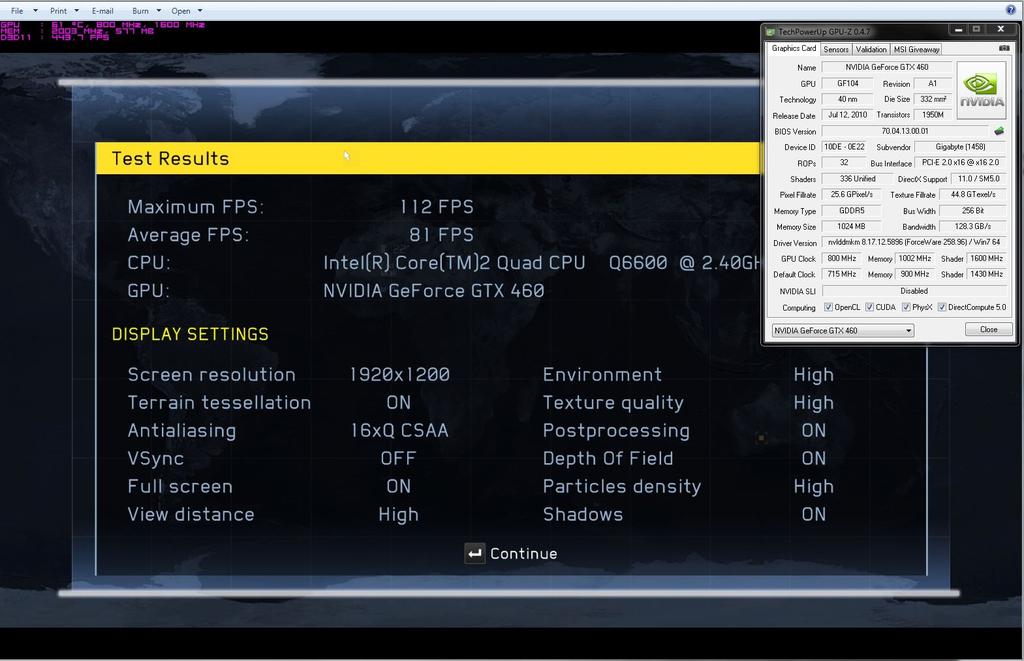Click the '1002 MHz' Memory clock value
The width and height of the screenshot is (1024, 661).
tap(914, 259)
